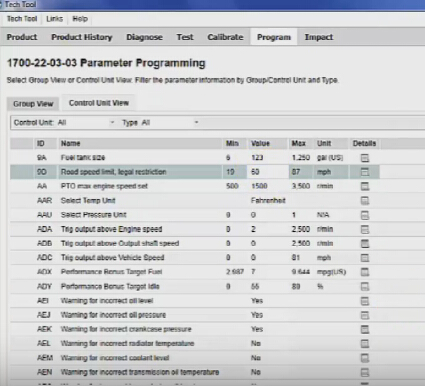Select Warning for incorrect radiator temperature row
Image resolution: width=425 pixels, height=386 pixels.
(x=195, y=344)
